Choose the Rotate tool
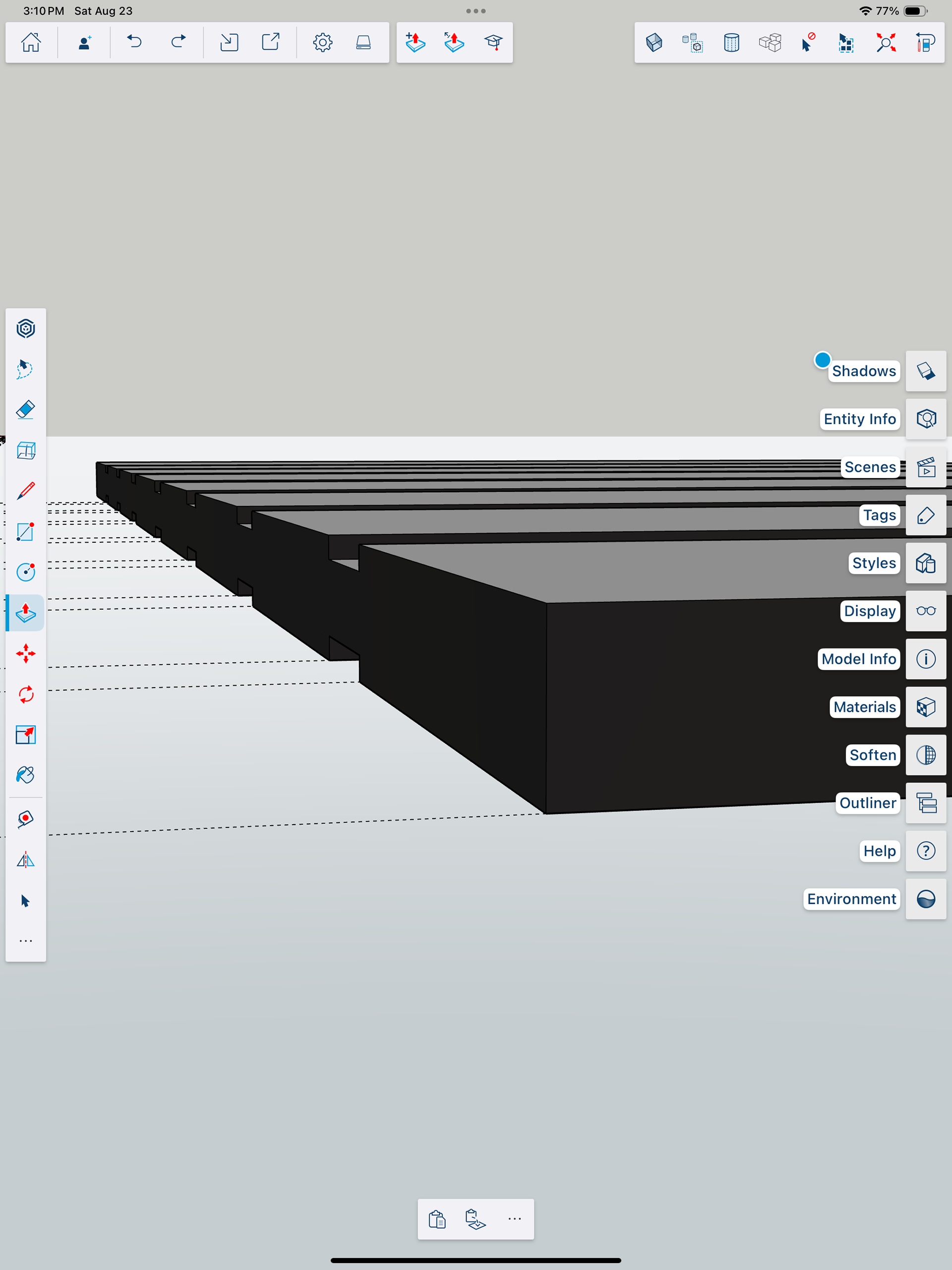This screenshot has height=1270, width=952. 25,694
